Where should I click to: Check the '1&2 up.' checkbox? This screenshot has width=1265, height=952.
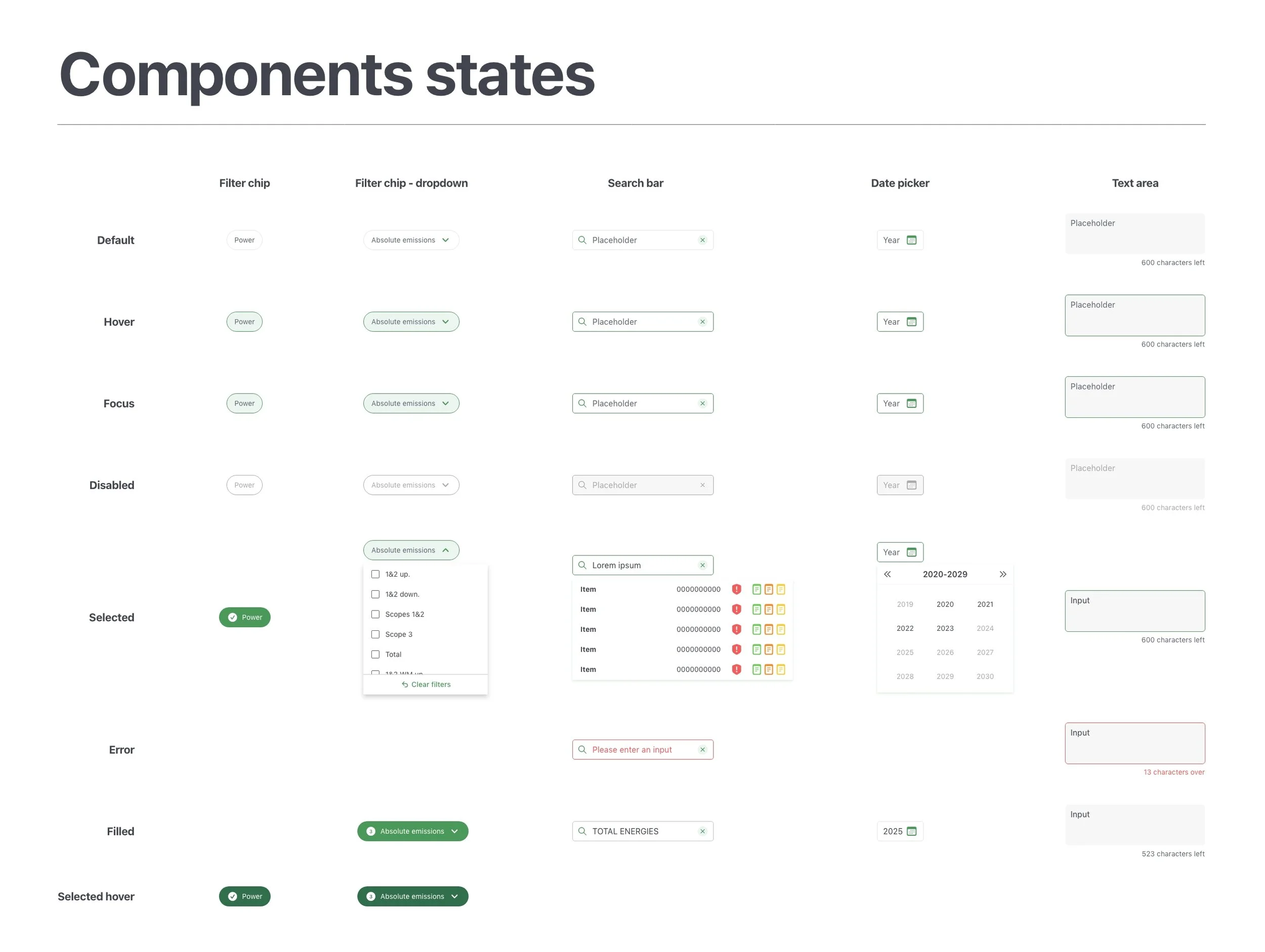tap(375, 574)
